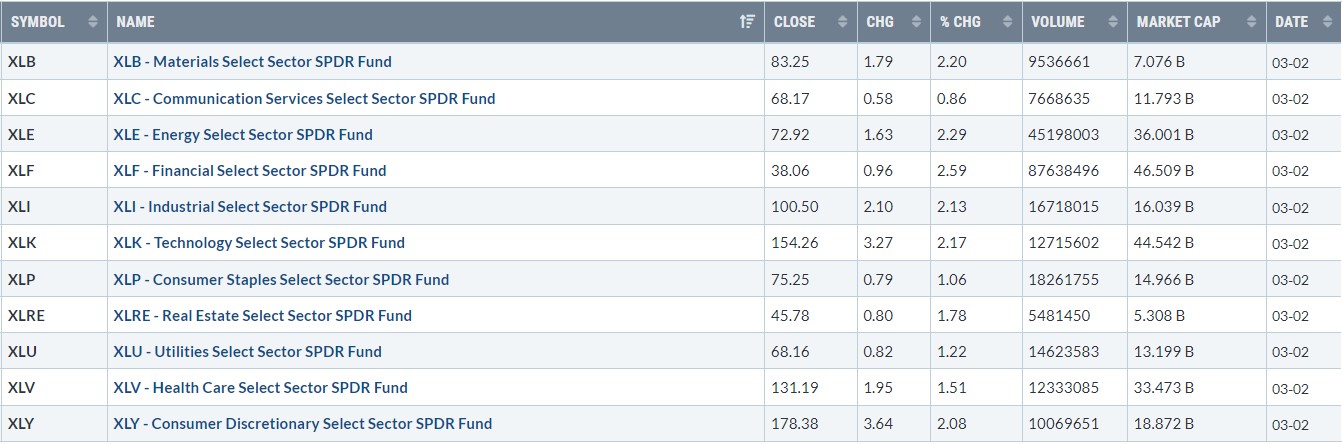This screenshot has width=1342, height=444.
Task: Select the XLV symbol cell
Action: click(x=23, y=388)
